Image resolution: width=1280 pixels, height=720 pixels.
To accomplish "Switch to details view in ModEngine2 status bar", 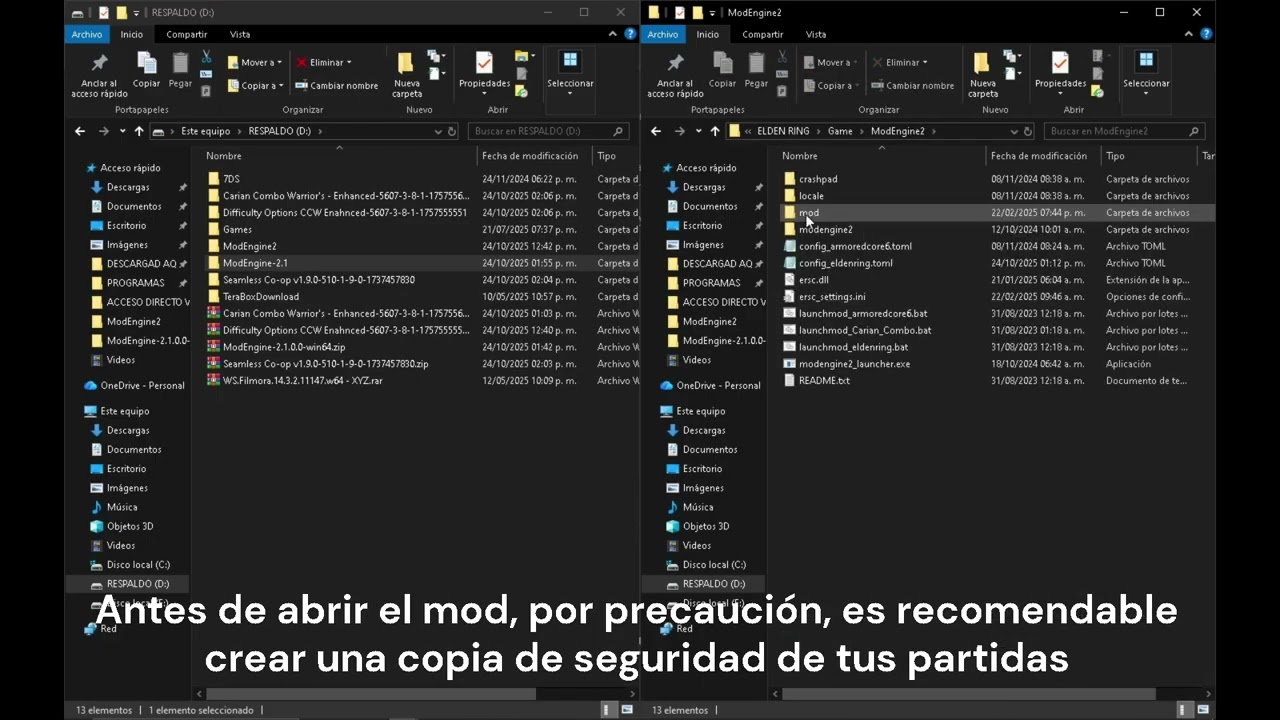I will (x=1181, y=709).
